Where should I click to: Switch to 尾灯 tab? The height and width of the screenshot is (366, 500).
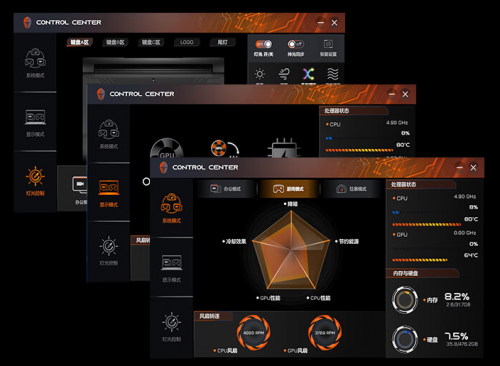(222, 42)
